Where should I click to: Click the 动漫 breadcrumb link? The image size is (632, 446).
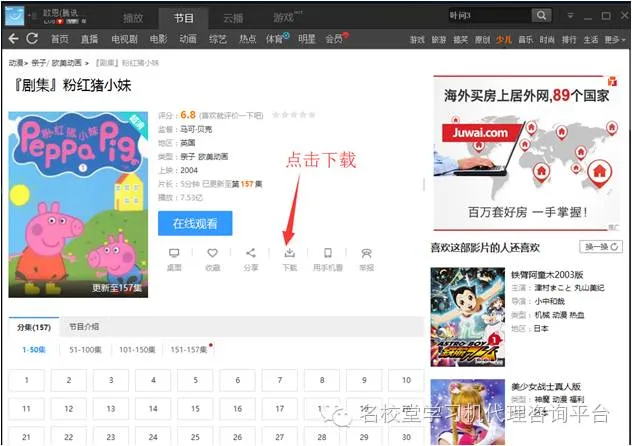point(16,63)
